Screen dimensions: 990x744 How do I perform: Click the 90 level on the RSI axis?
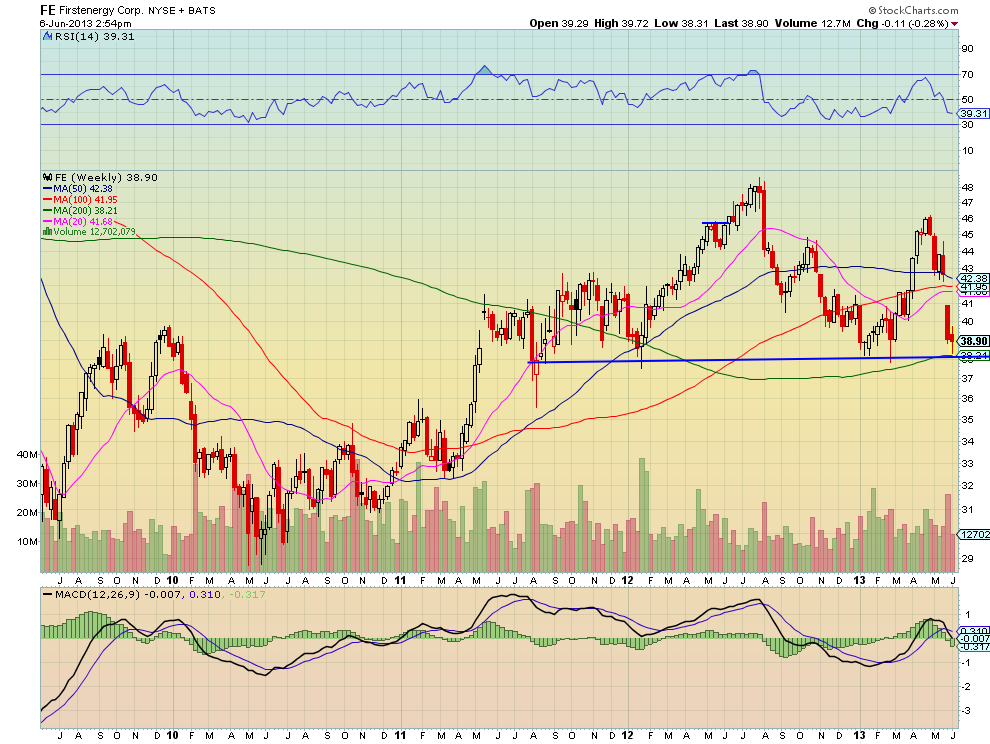(x=967, y=49)
